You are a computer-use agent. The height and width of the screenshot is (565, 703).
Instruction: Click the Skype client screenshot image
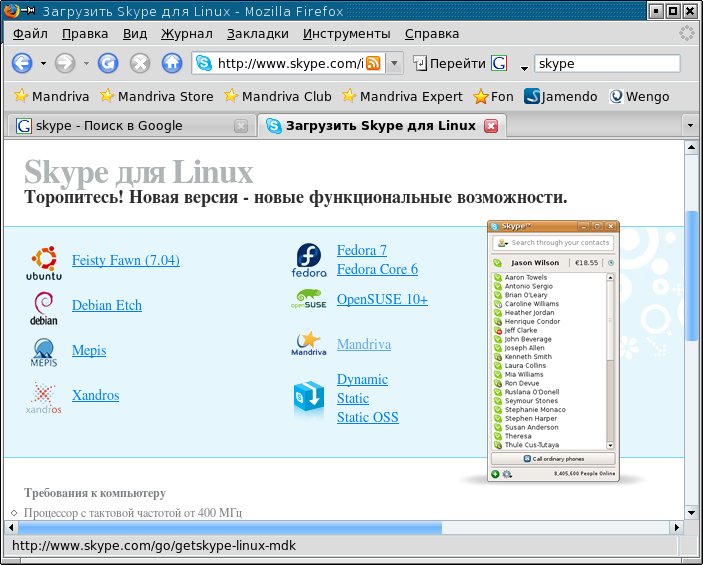[x=553, y=351]
